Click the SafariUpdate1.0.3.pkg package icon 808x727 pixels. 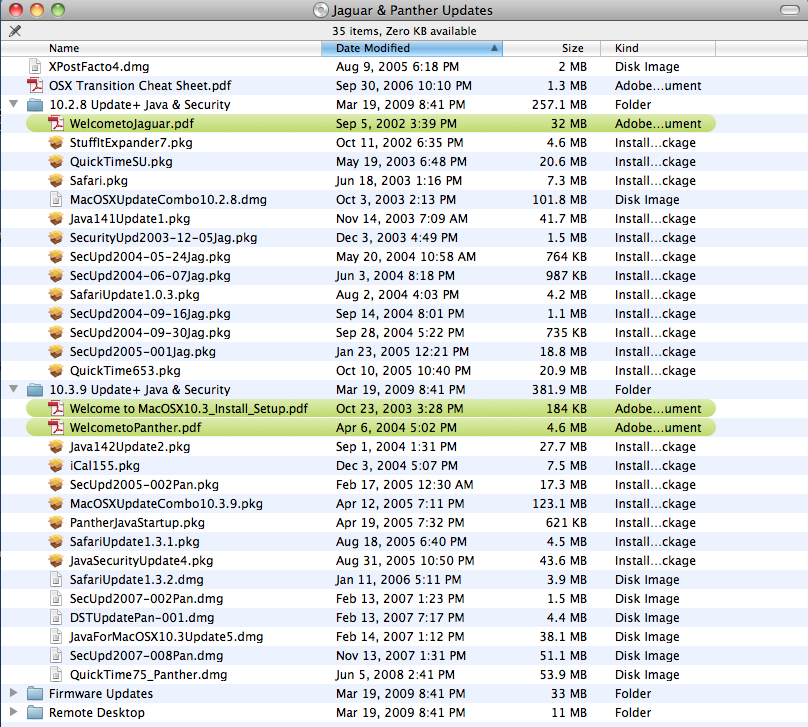click(x=56, y=295)
